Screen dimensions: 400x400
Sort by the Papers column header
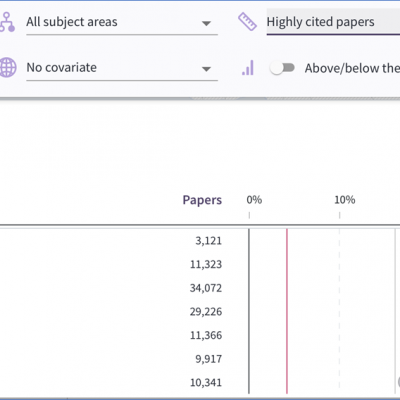tap(202, 200)
